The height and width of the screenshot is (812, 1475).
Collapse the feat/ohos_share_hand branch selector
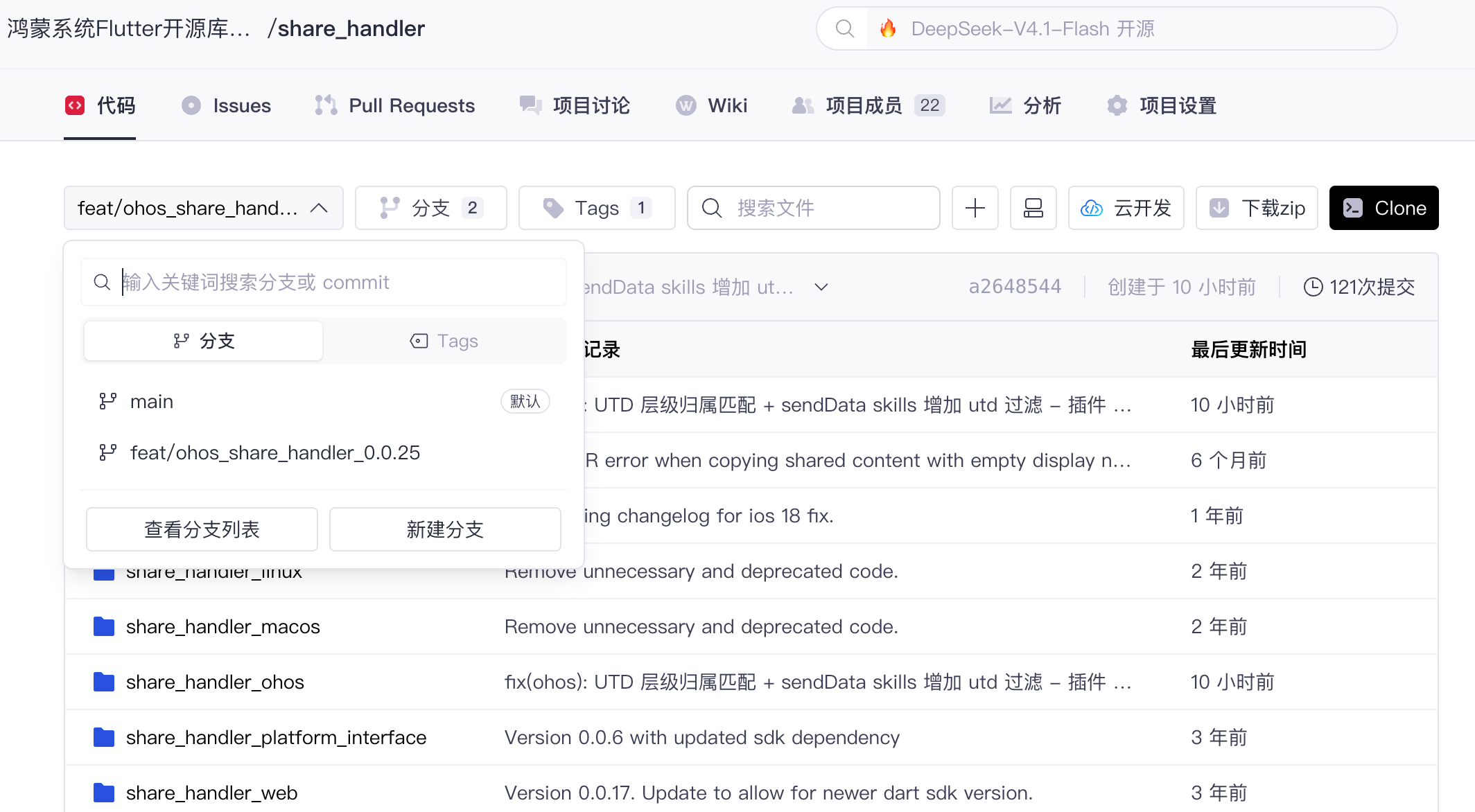(204, 208)
